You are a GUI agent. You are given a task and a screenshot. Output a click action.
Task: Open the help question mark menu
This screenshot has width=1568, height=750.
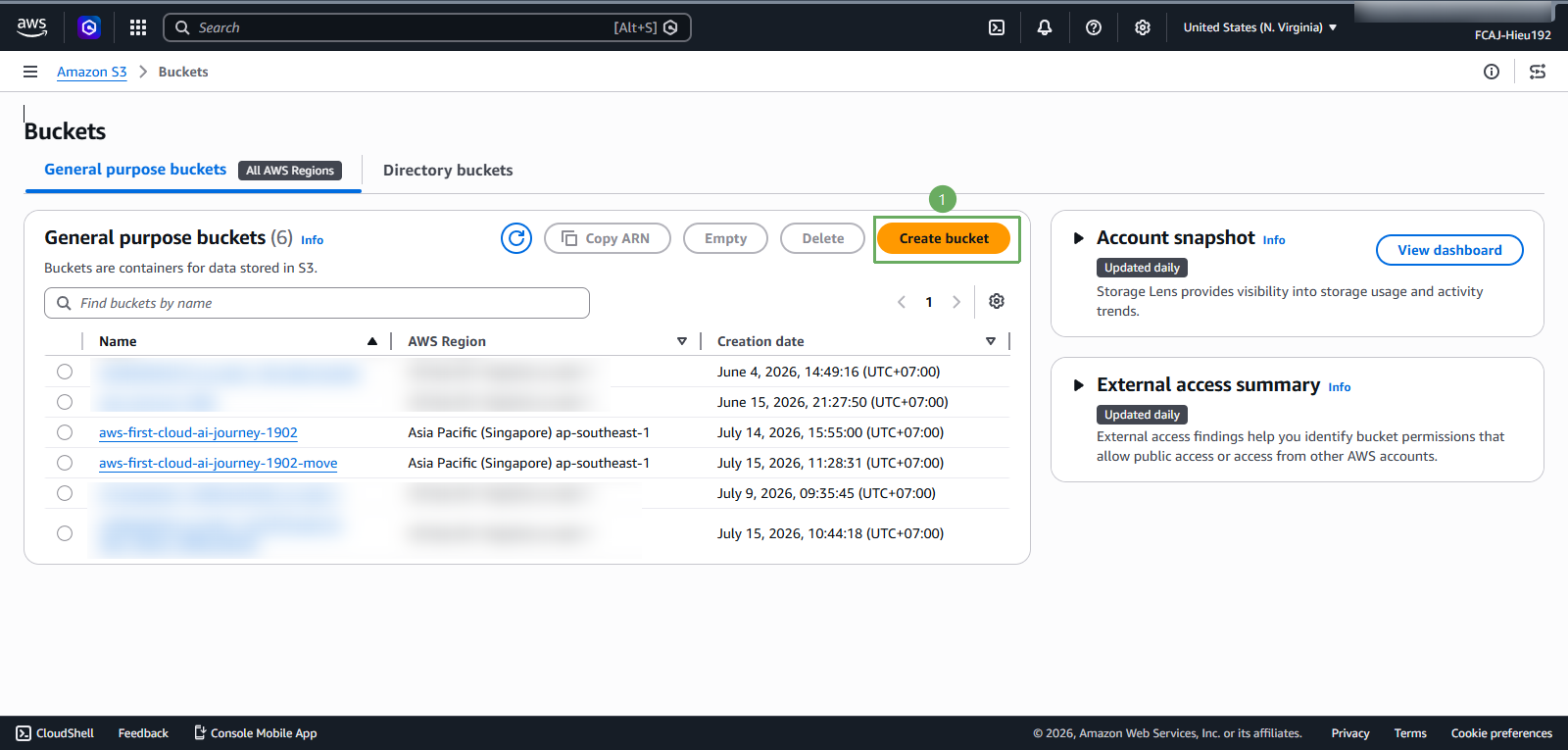point(1094,27)
